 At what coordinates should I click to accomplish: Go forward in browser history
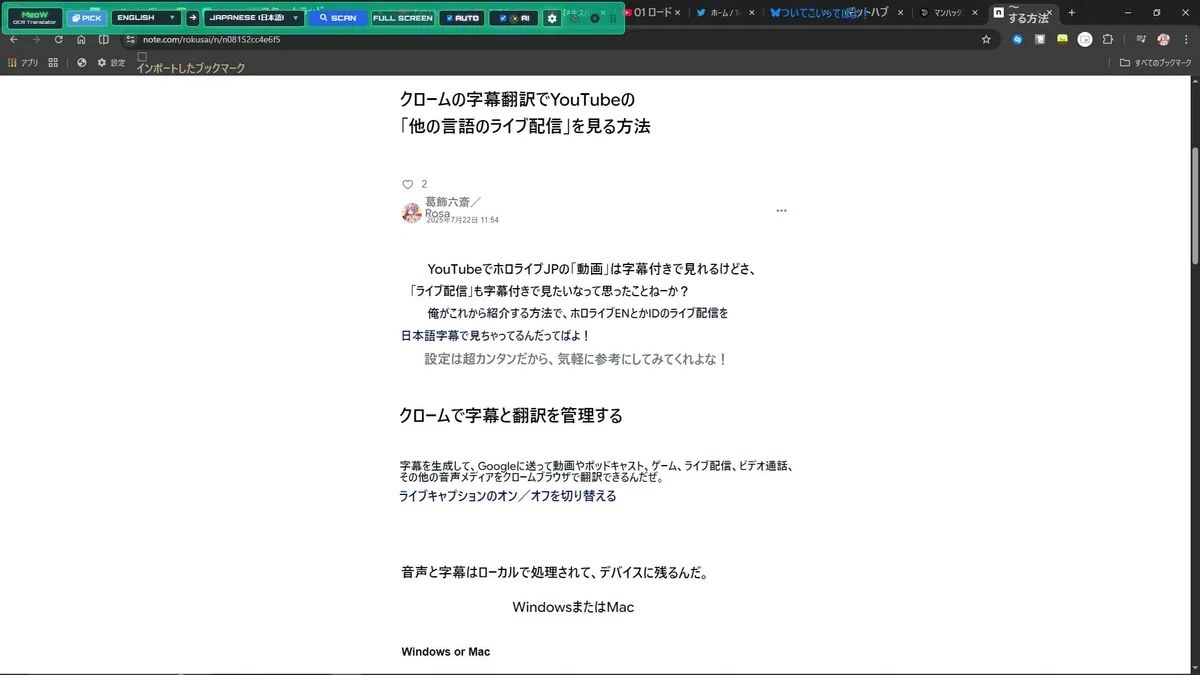[x=37, y=39]
